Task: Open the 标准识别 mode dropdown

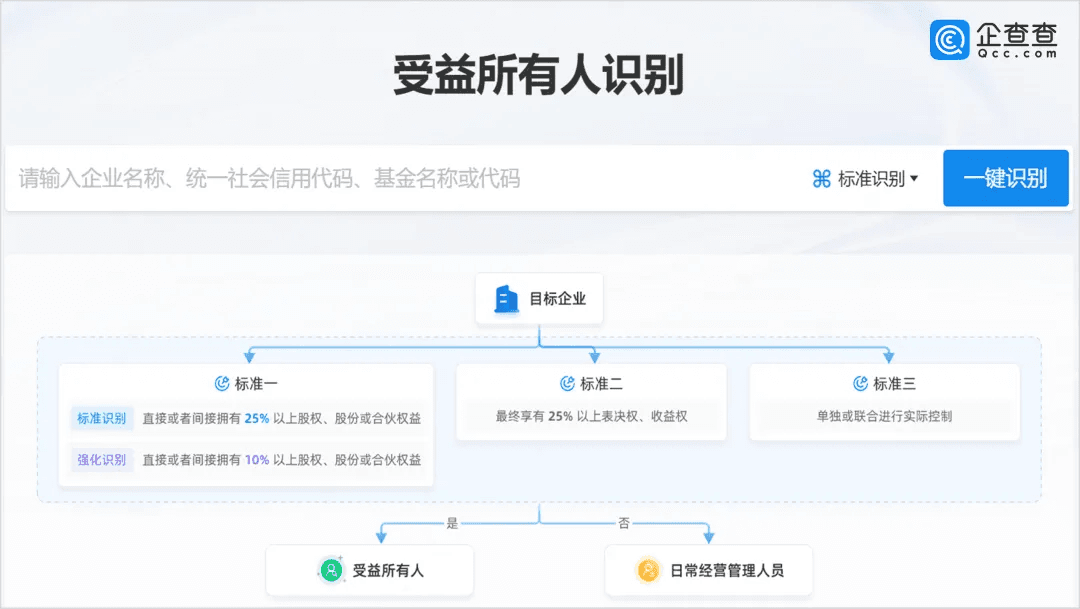Action: (866, 179)
